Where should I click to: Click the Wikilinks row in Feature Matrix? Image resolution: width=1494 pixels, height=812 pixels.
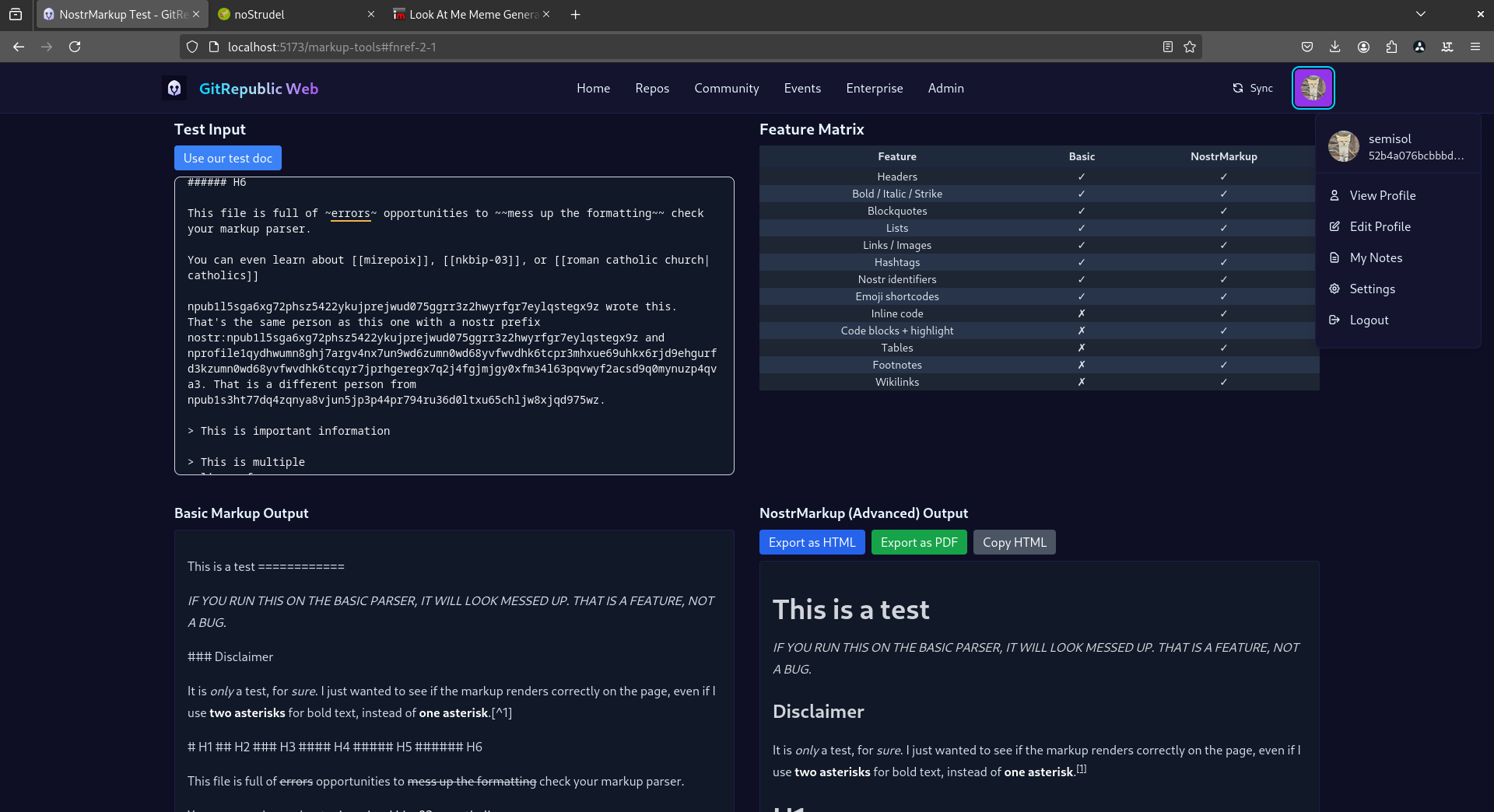coord(1040,382)
